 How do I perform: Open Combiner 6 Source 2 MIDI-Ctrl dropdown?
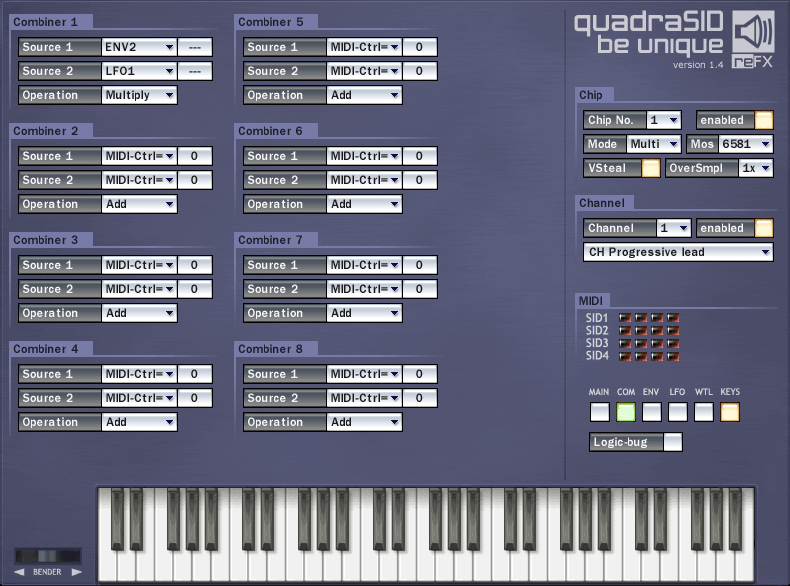[364, 180]
